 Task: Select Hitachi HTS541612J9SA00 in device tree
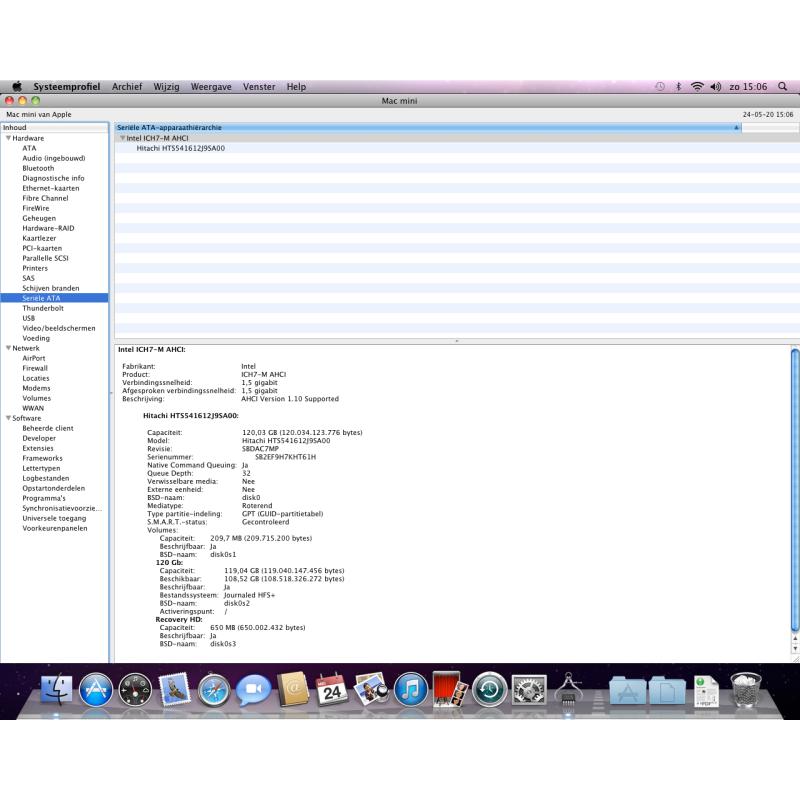tap(181, 148)
